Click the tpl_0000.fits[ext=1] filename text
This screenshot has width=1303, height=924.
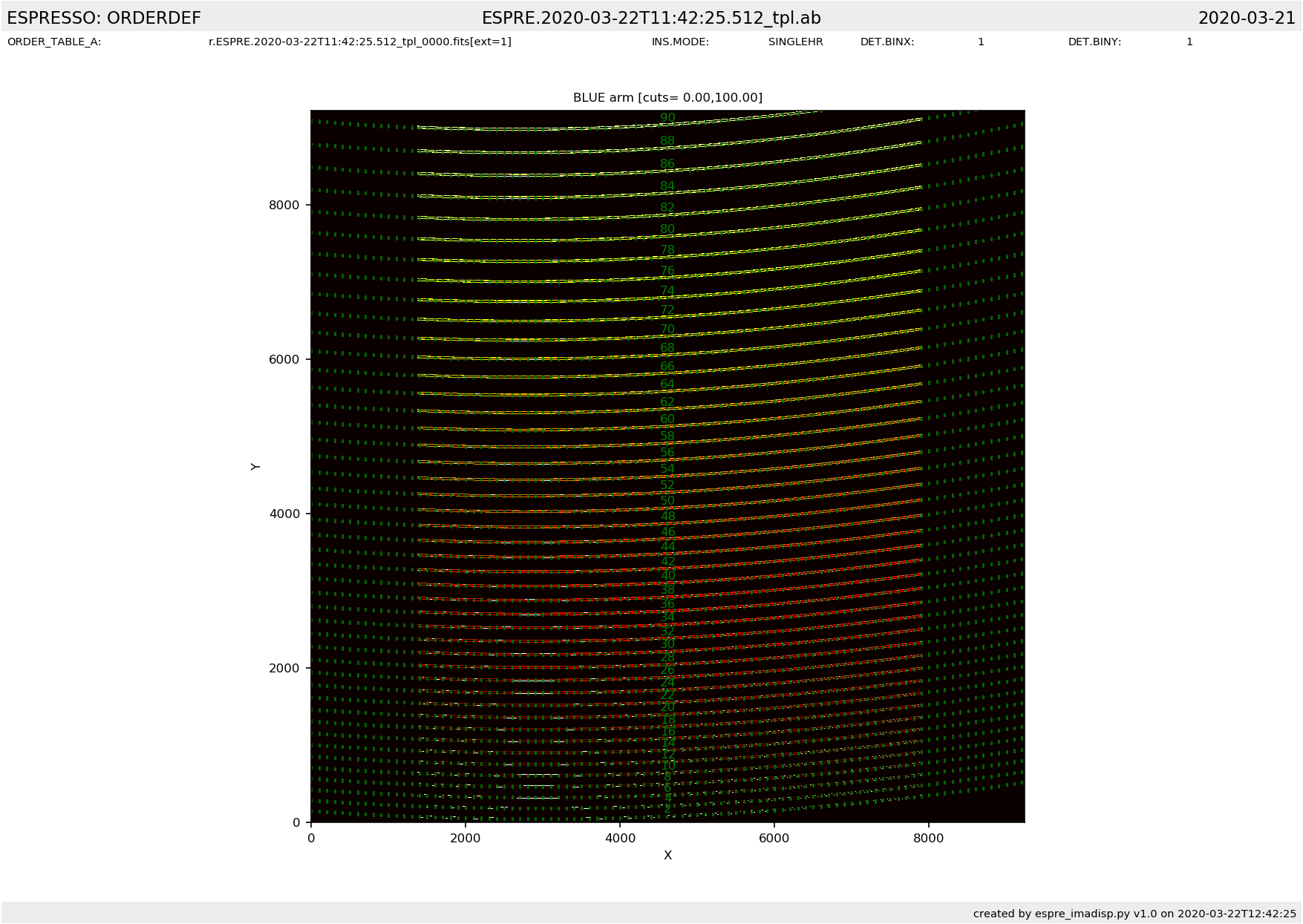pos(360,42)
